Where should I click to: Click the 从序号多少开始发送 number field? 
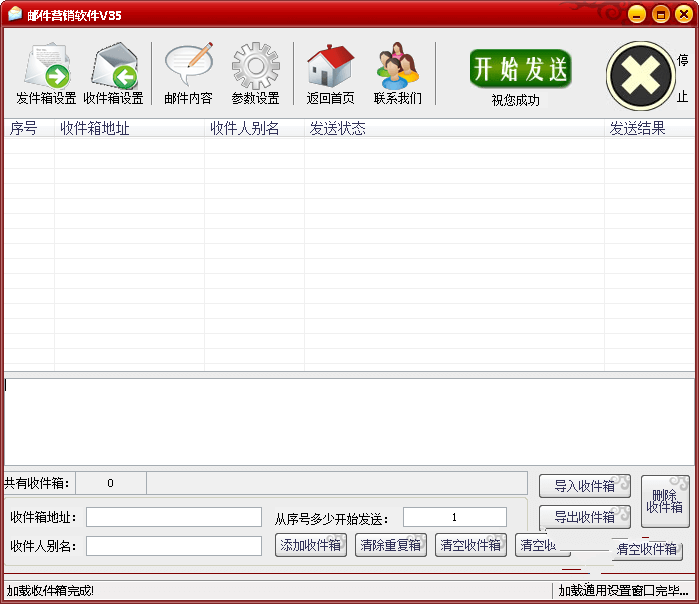coord(455,517)
